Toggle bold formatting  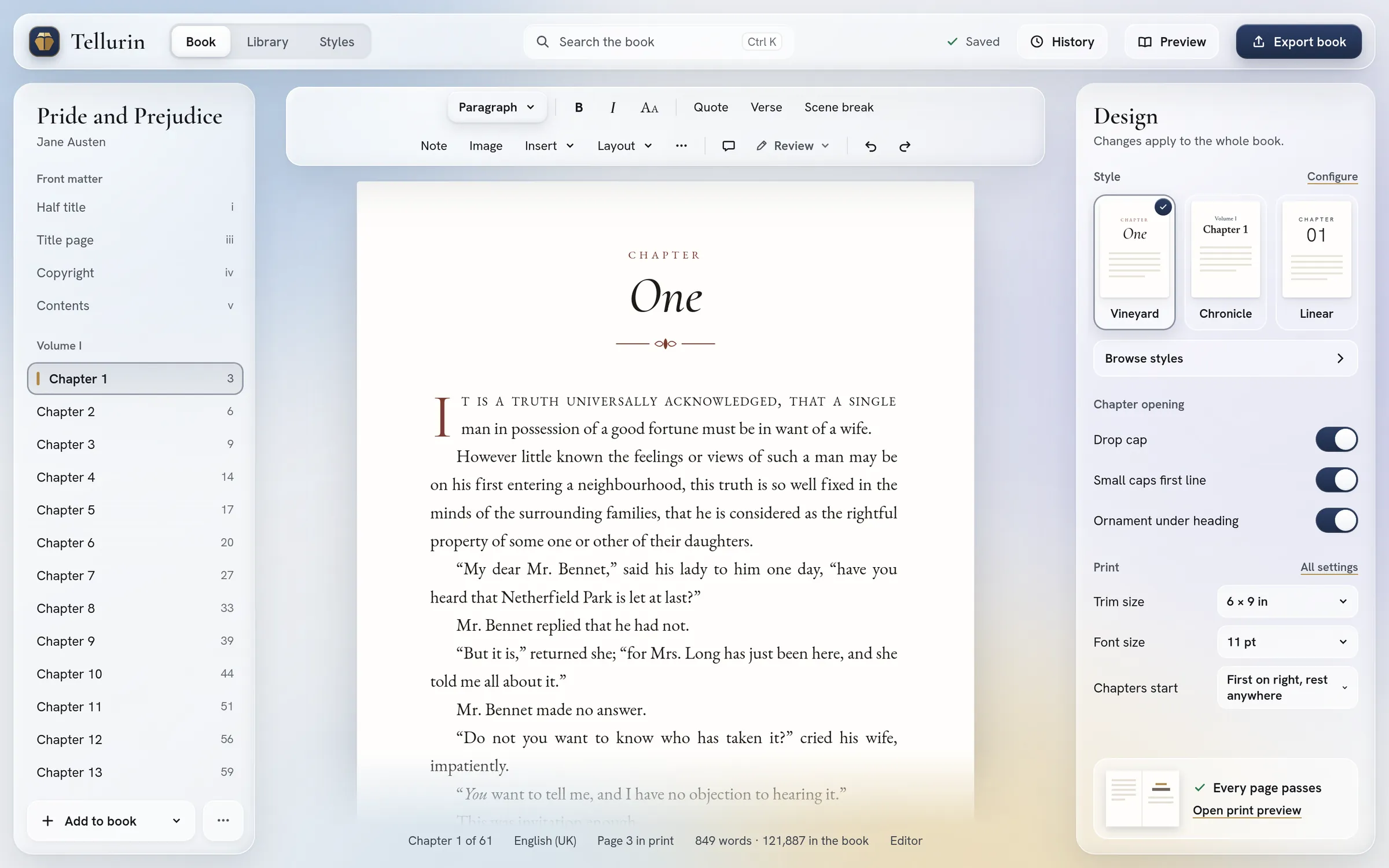point(578,108)
